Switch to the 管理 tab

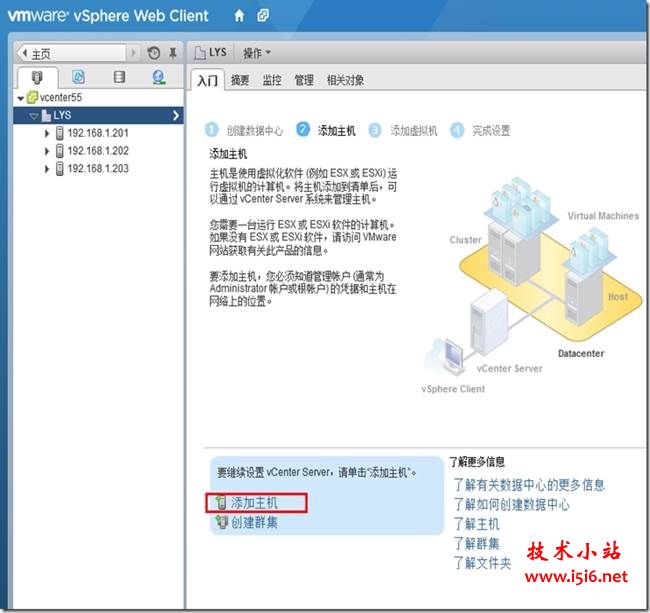pos(304,80)
